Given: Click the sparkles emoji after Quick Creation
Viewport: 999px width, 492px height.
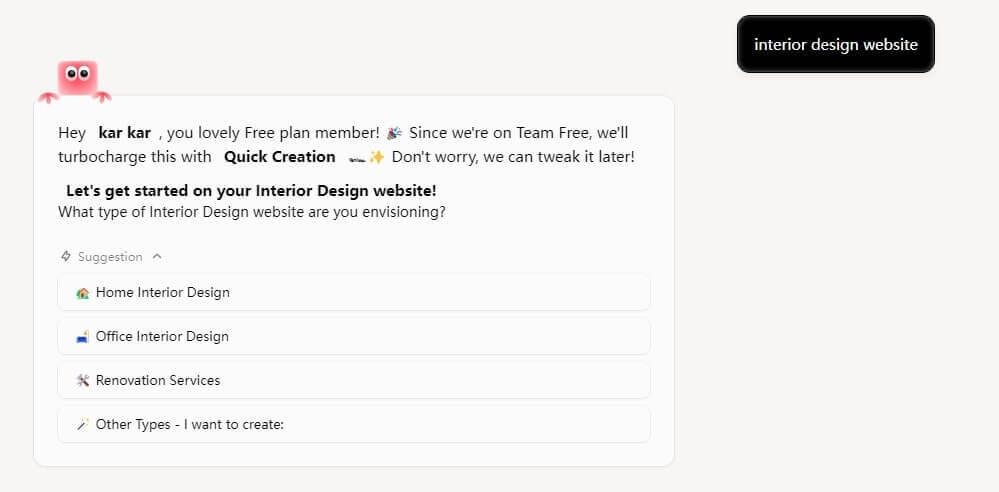Looking at the screenshot, I should [377, 157].
